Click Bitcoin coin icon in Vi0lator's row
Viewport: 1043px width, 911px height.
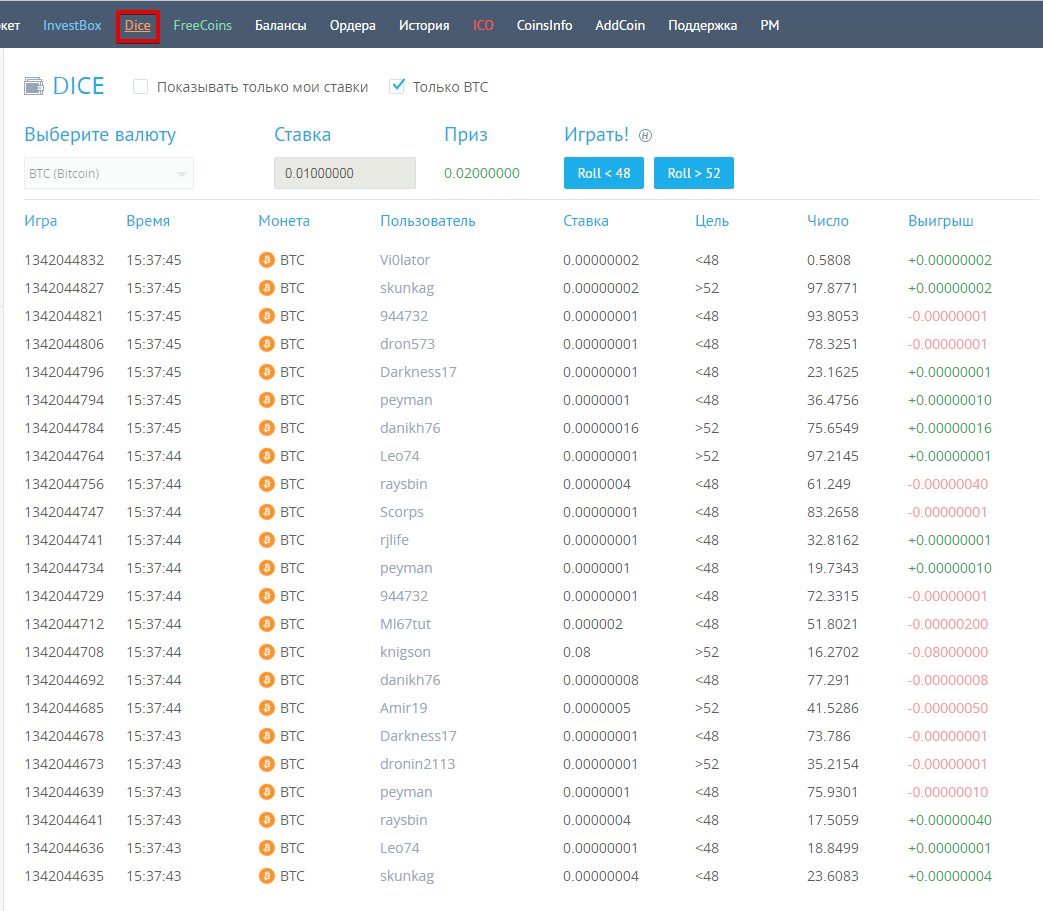[x=267, y=260]
